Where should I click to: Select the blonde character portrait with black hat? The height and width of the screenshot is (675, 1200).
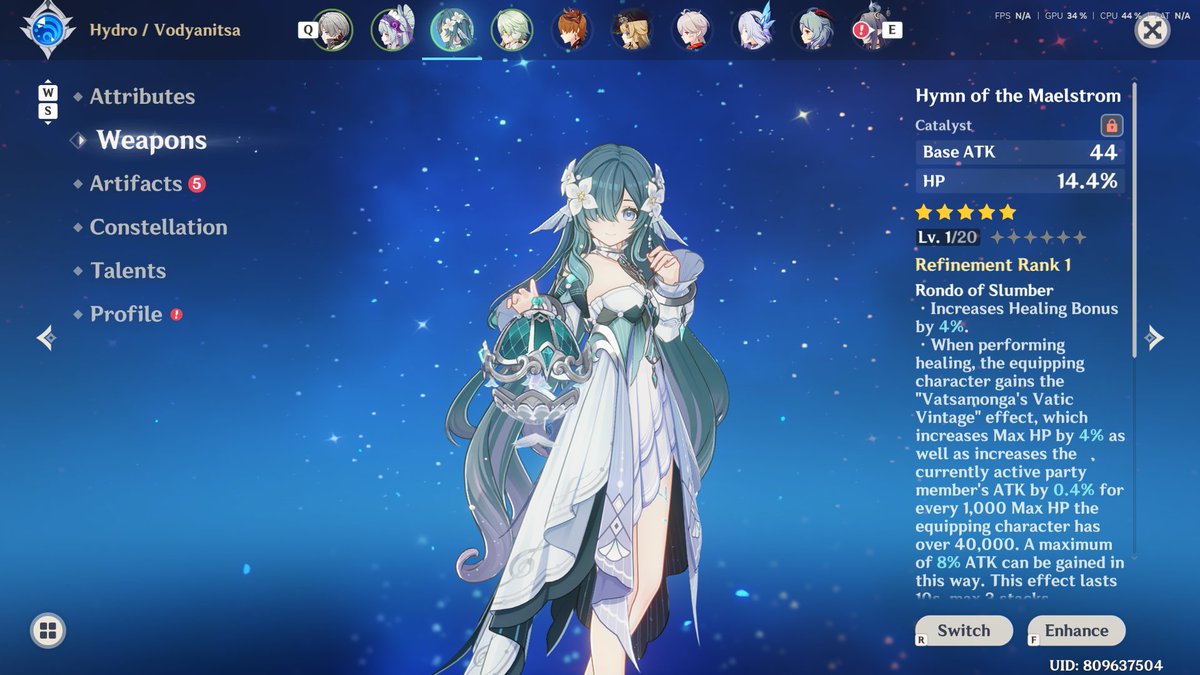pyautogui.click(x=632, y=30)
